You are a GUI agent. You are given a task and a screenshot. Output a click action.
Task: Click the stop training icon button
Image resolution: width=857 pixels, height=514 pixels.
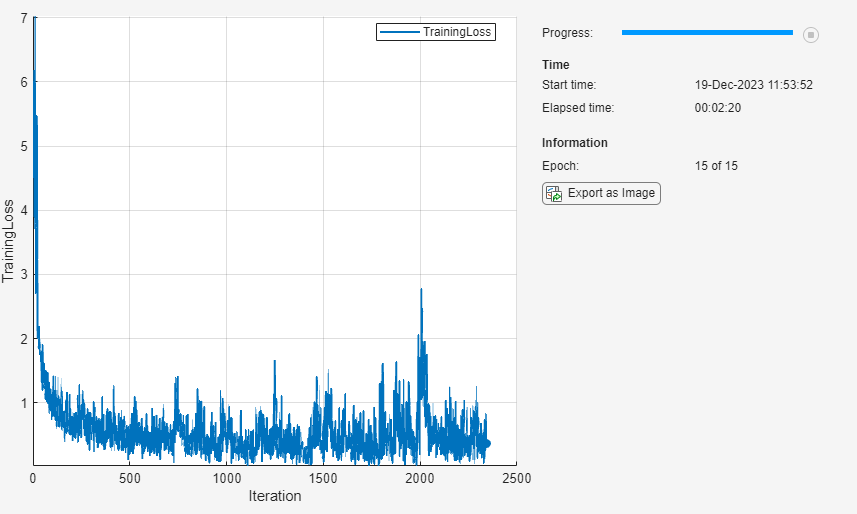point(811,34)
